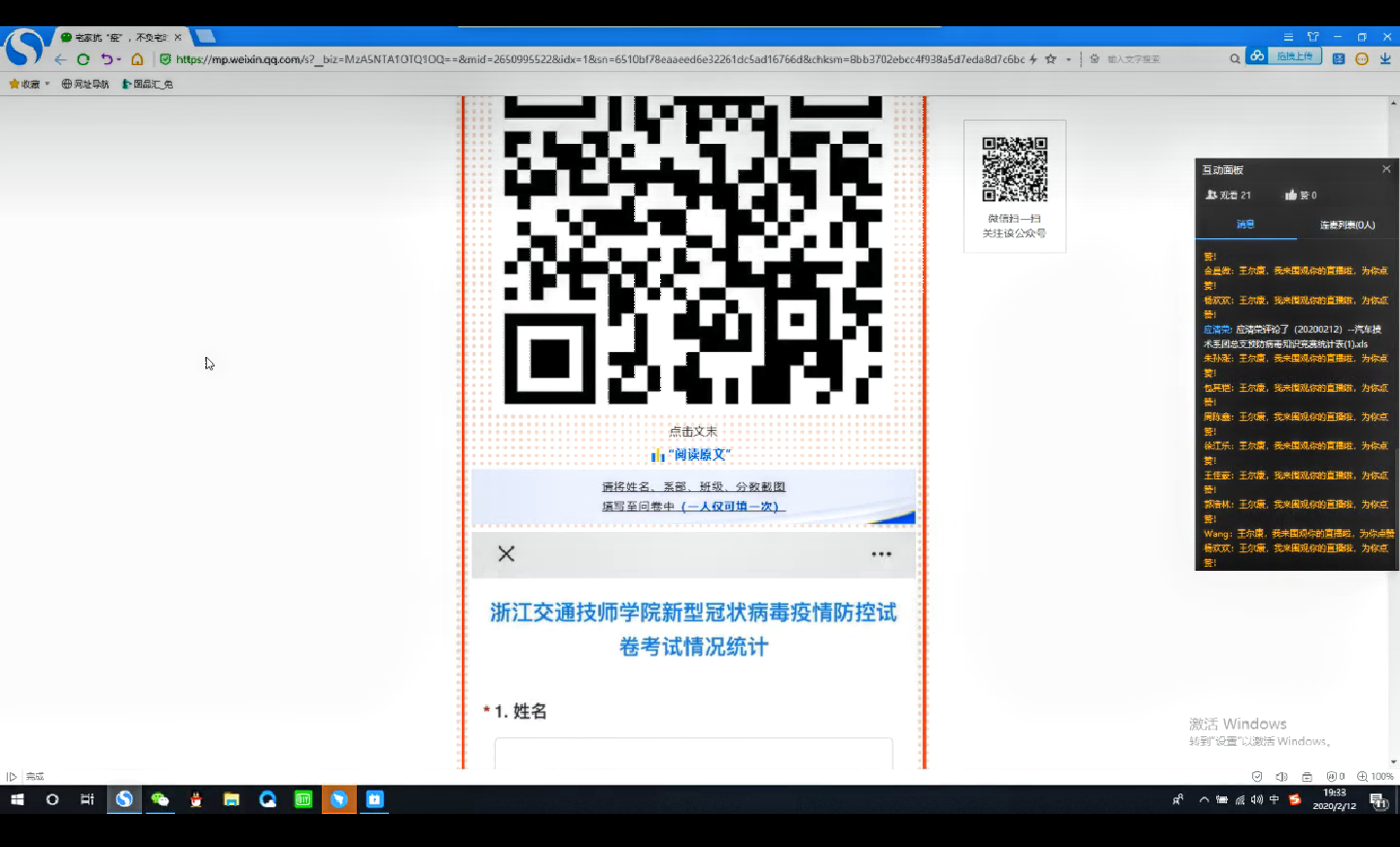The image size is (1400, 847).
Task: Click the 阅读原文 link below the QR code
Action: (698, 455)
